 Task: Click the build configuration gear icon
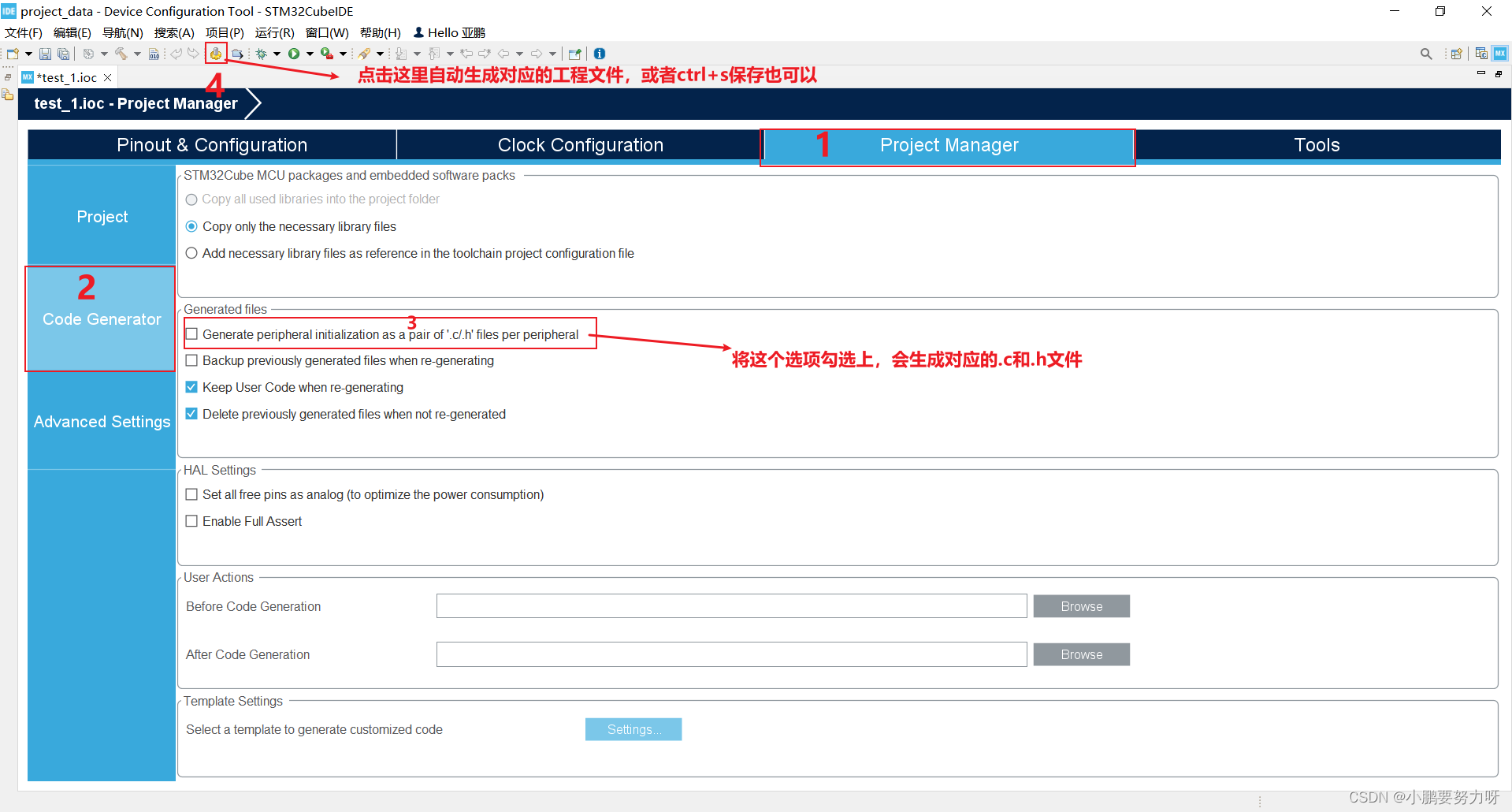pyautogui.click(x=88, y=54)
